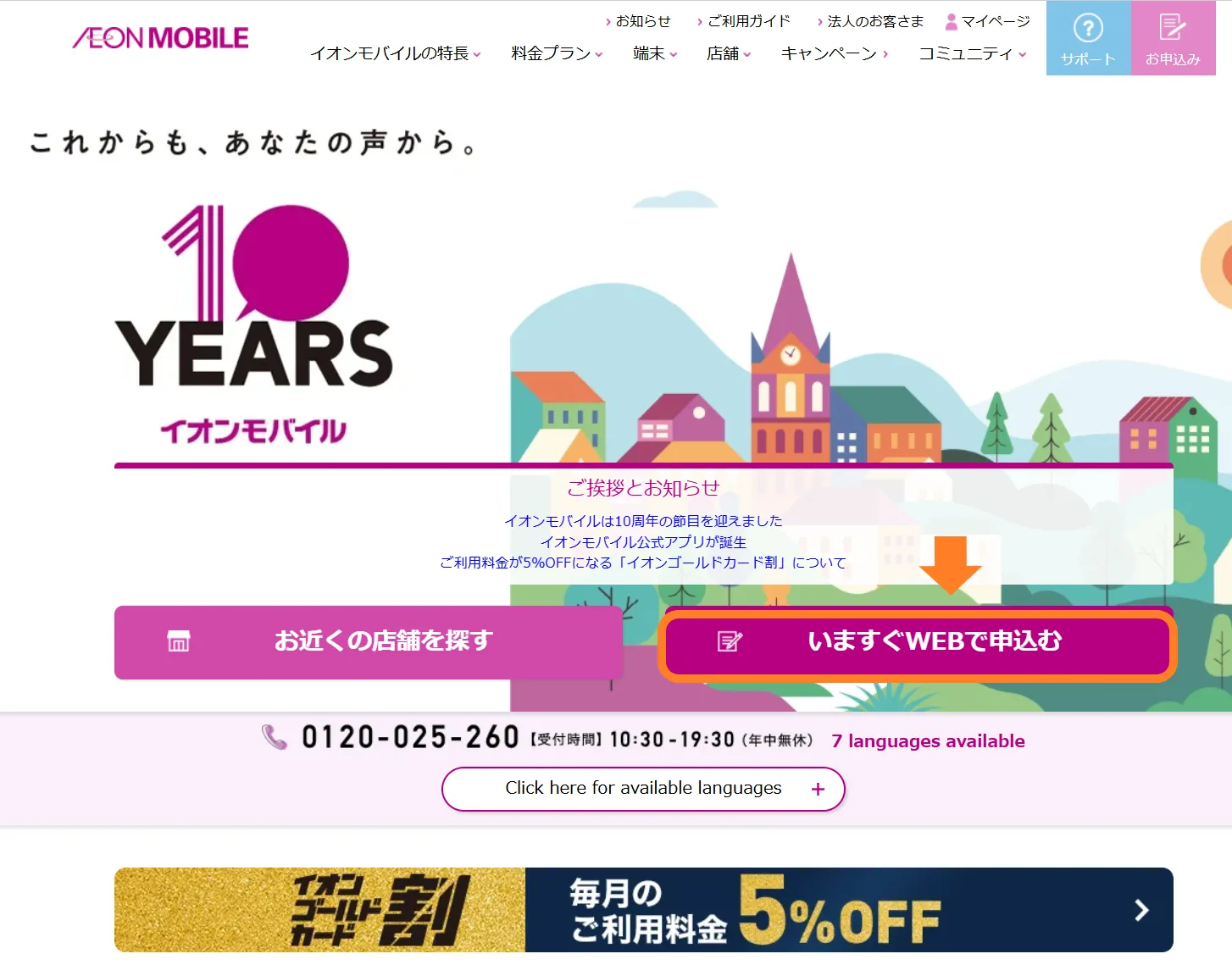Viewport: 1232px width, 976px height.
Task: Expand Click here for available languages
Action: click(x=643, y=789)
